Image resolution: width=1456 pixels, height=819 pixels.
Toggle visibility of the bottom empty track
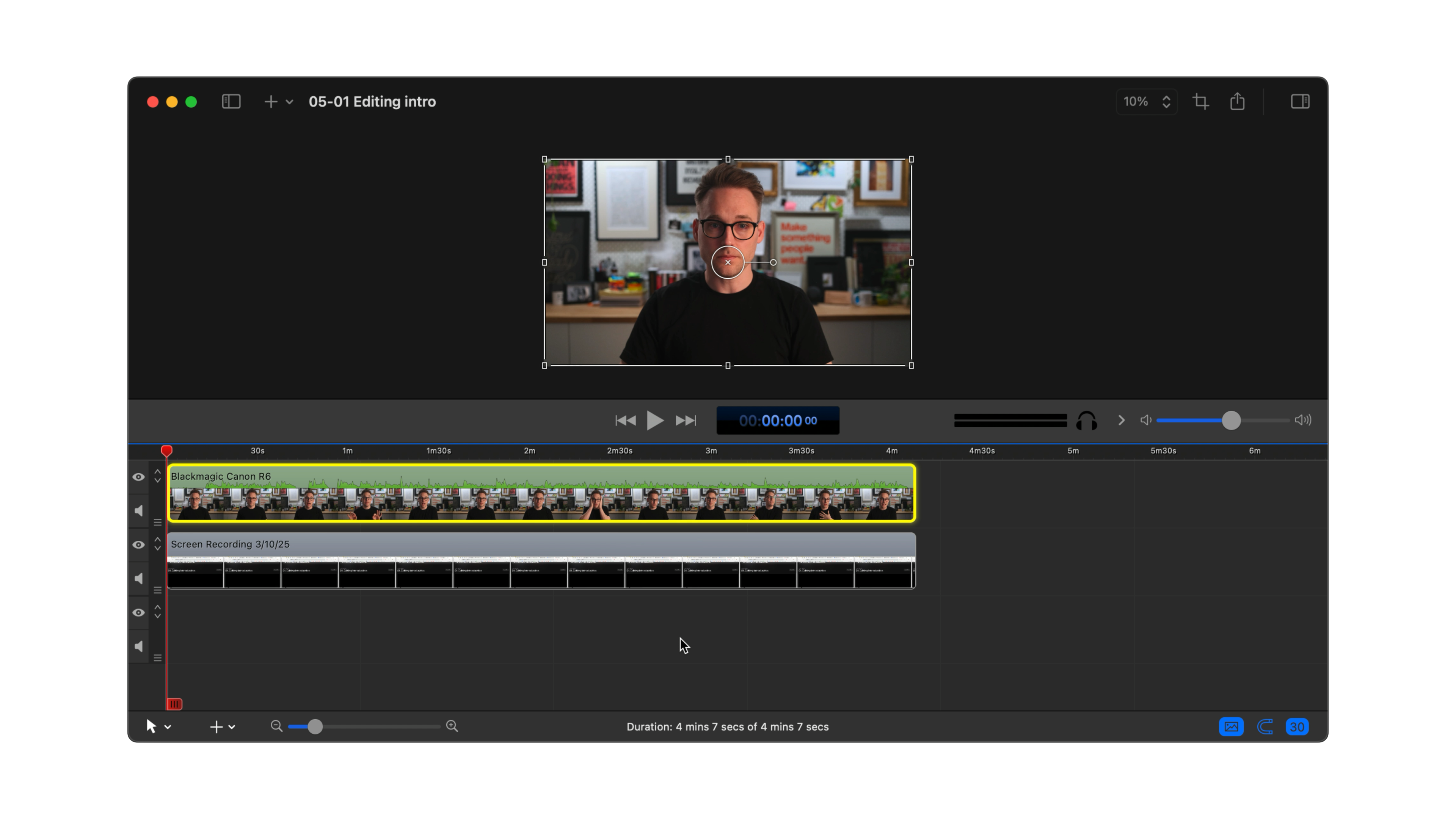(138, 612)
